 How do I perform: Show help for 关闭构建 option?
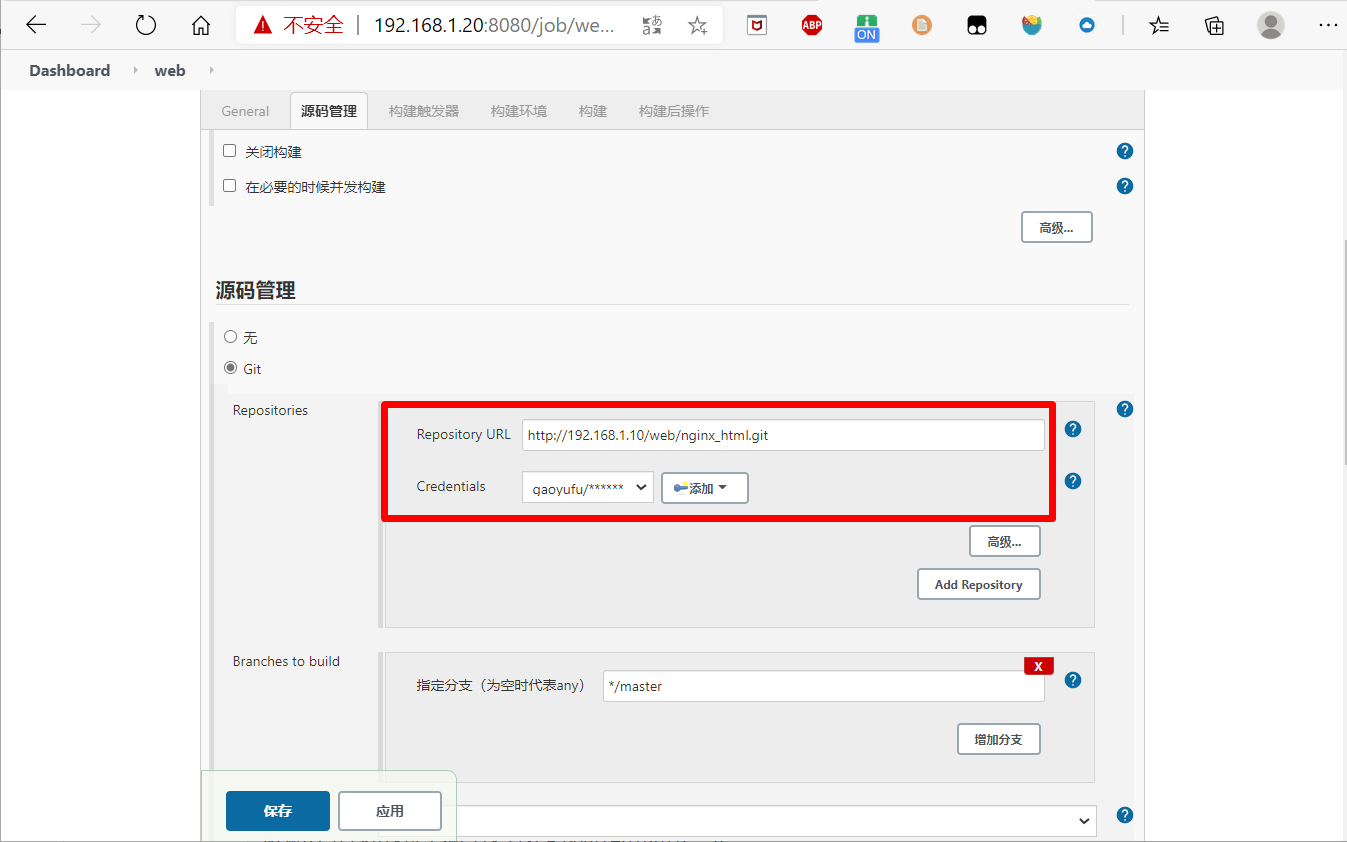point(1125,151)
